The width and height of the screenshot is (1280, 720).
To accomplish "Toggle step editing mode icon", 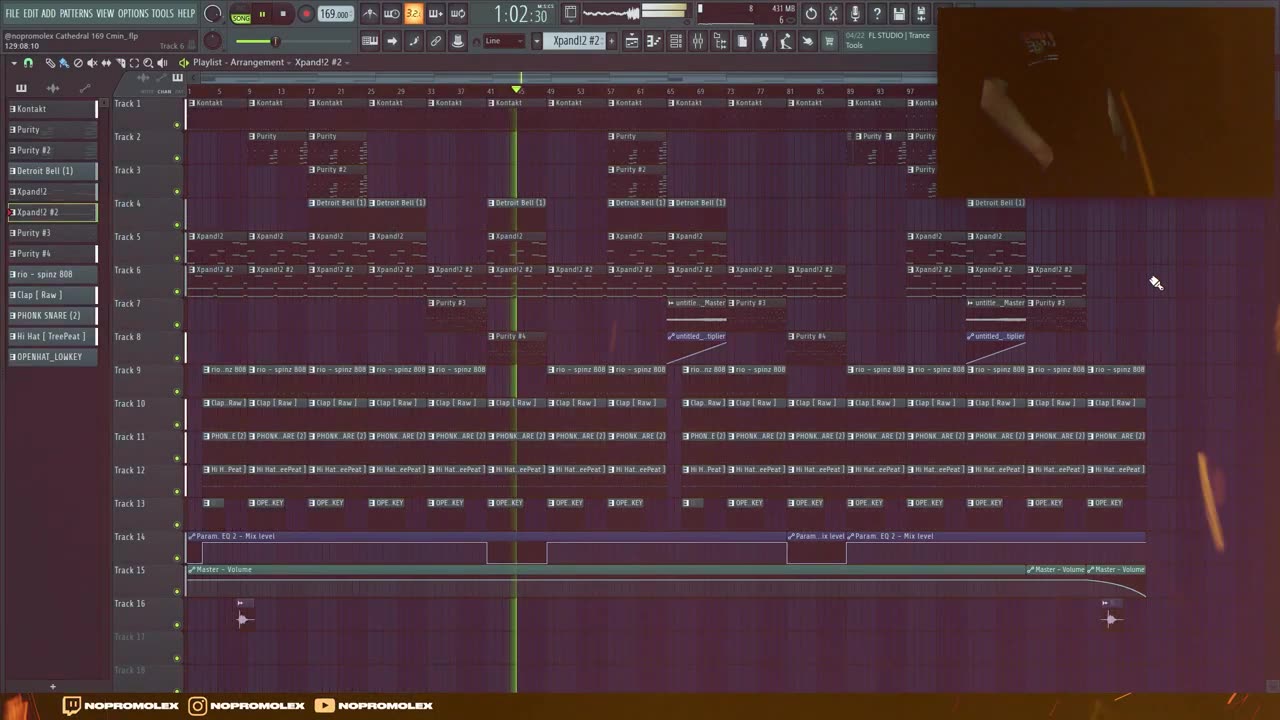I will click(414, 41).
